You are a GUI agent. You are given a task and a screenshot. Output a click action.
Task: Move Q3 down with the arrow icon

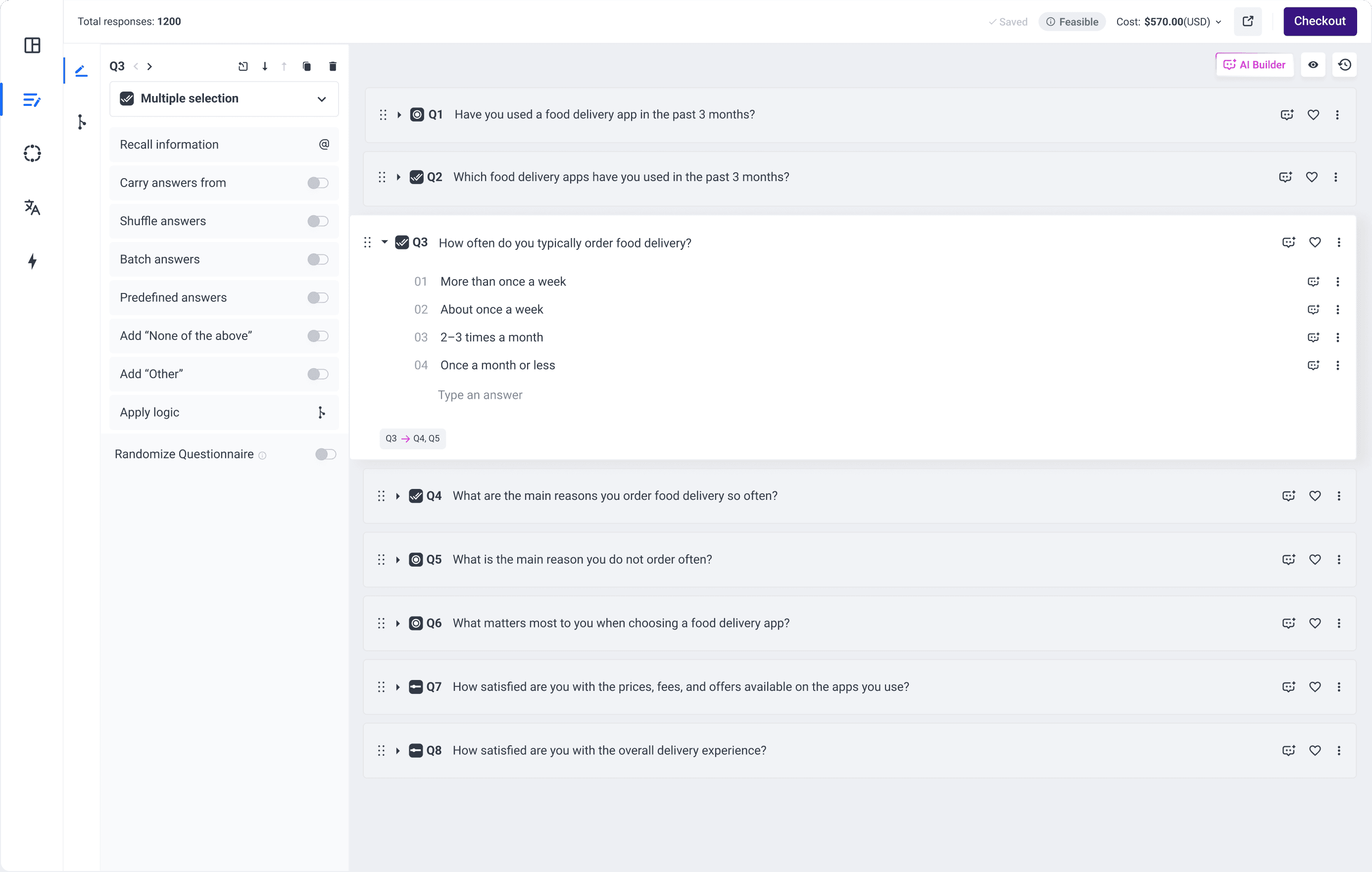[x=264, y=66]
